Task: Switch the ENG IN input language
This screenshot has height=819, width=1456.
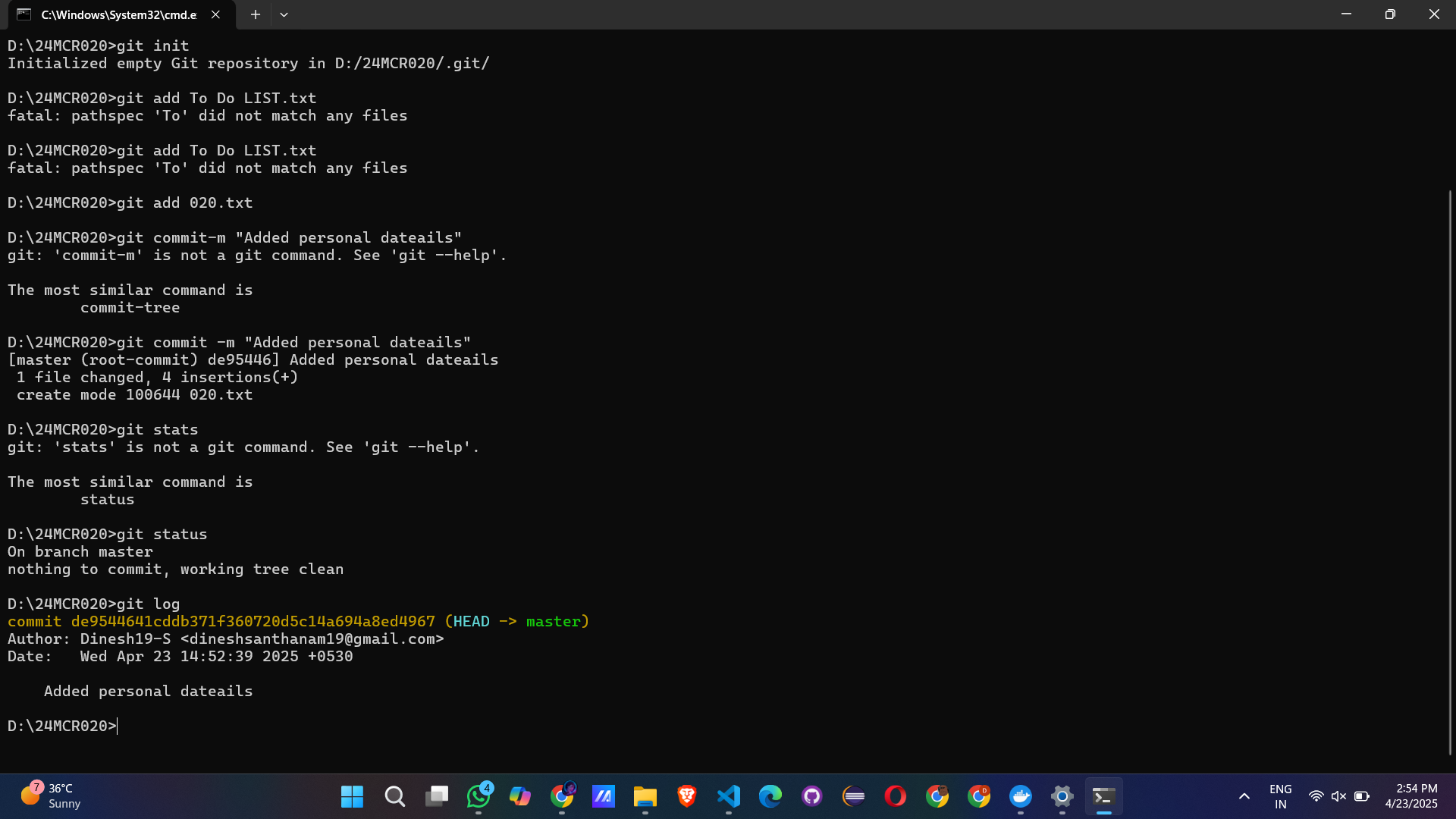Action: [1281, 796]
